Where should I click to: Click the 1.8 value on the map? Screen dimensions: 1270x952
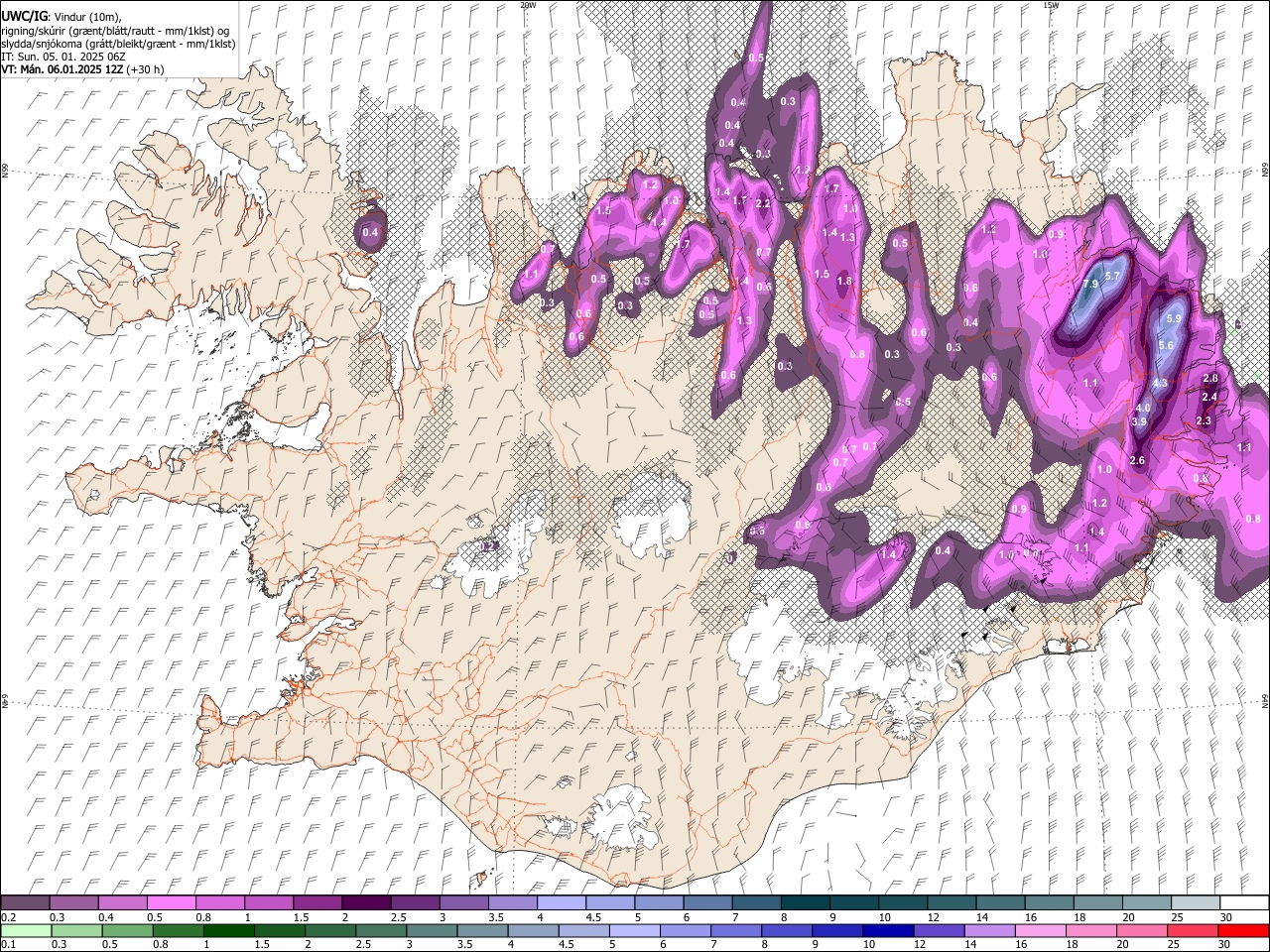(x=844, y=281)
